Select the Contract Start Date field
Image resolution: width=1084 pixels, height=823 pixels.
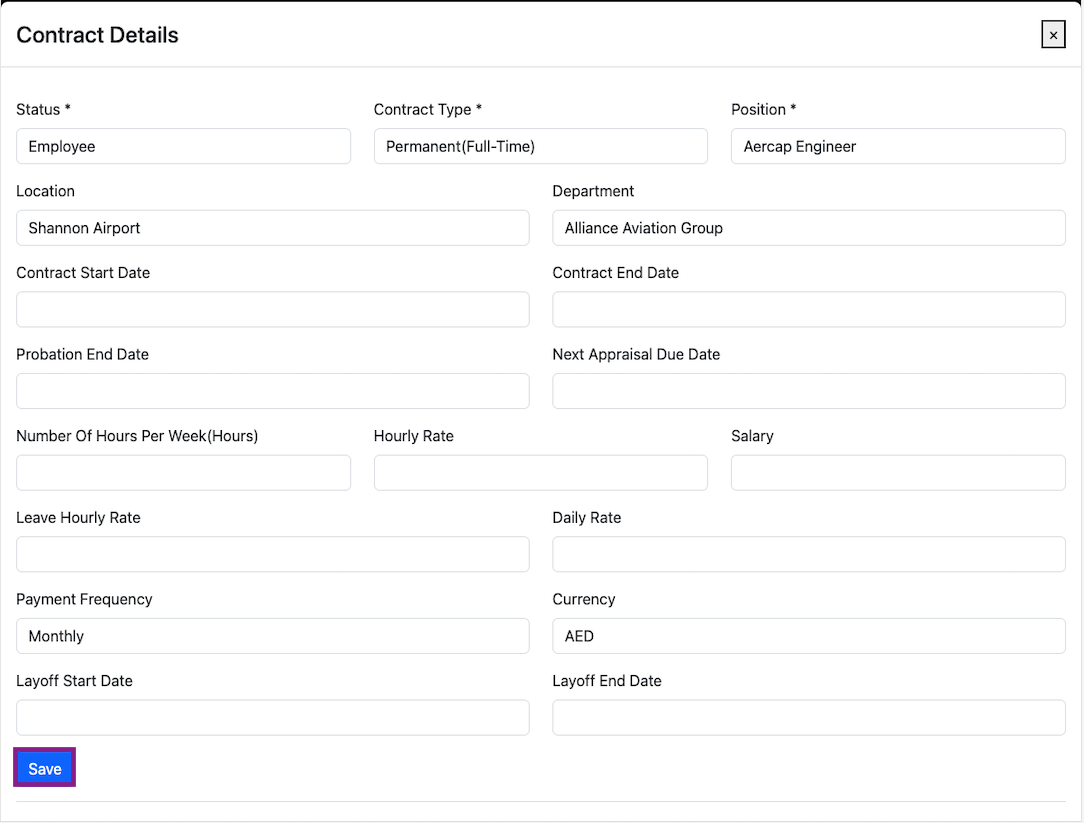[x=272, y=310]
